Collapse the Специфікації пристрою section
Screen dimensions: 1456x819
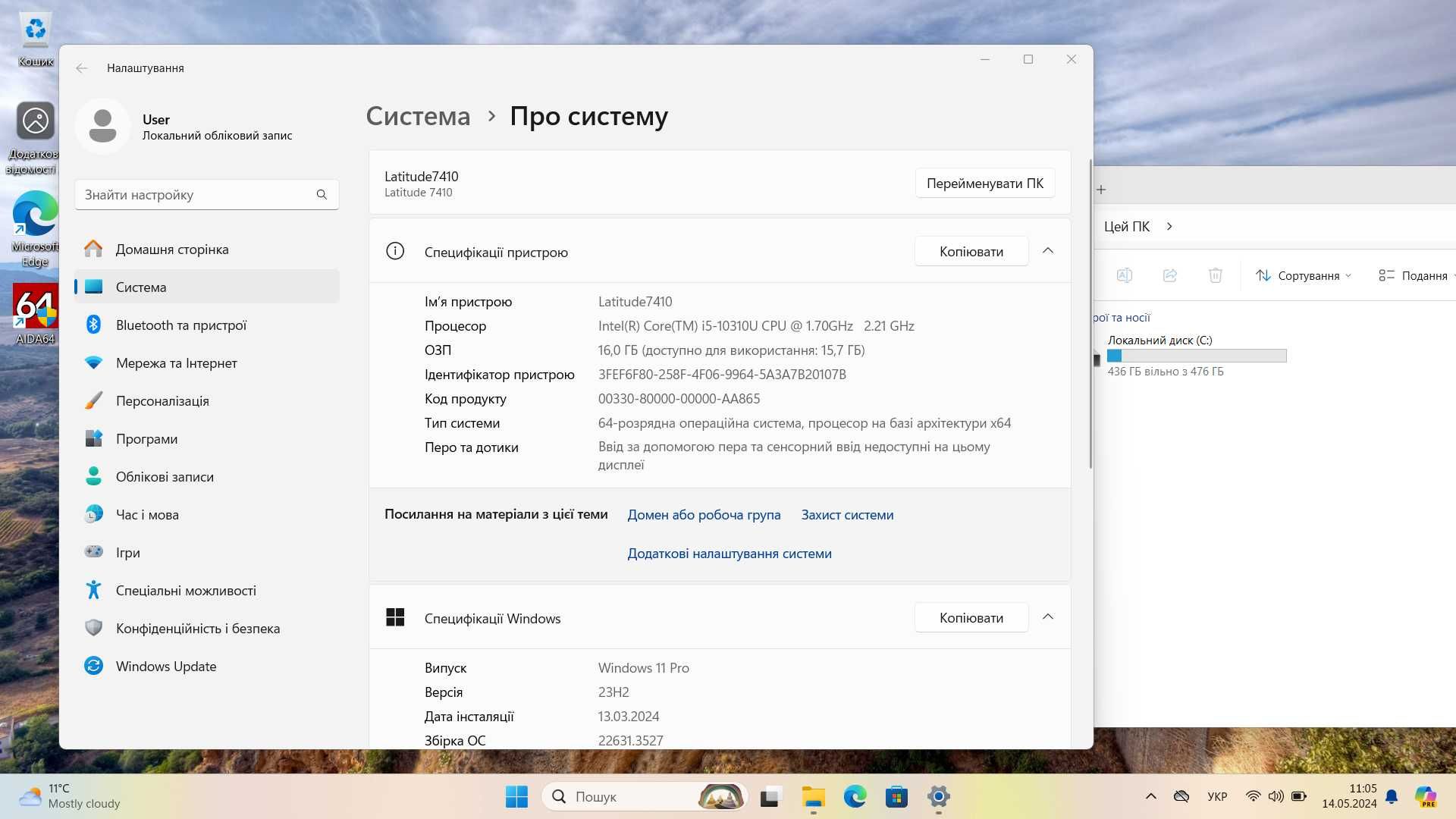(x=1048, y=251)
